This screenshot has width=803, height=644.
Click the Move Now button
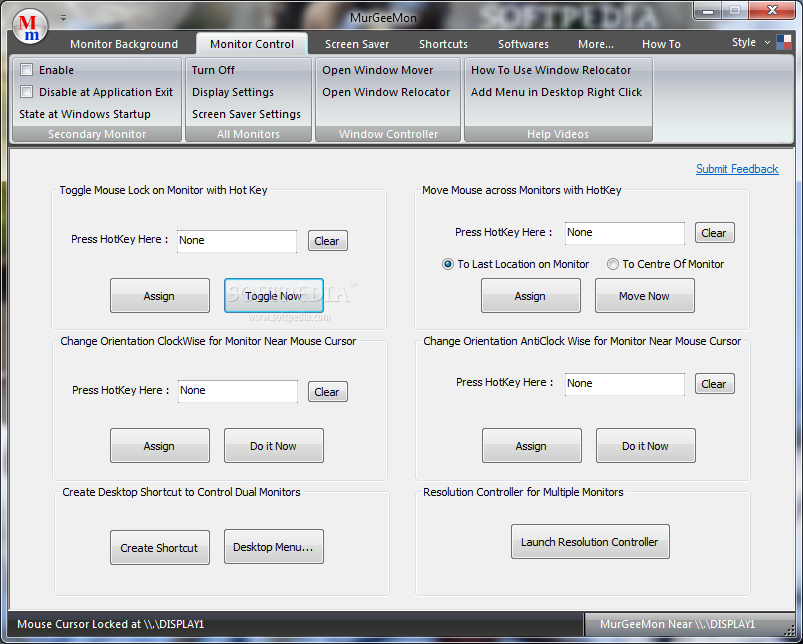644,296
